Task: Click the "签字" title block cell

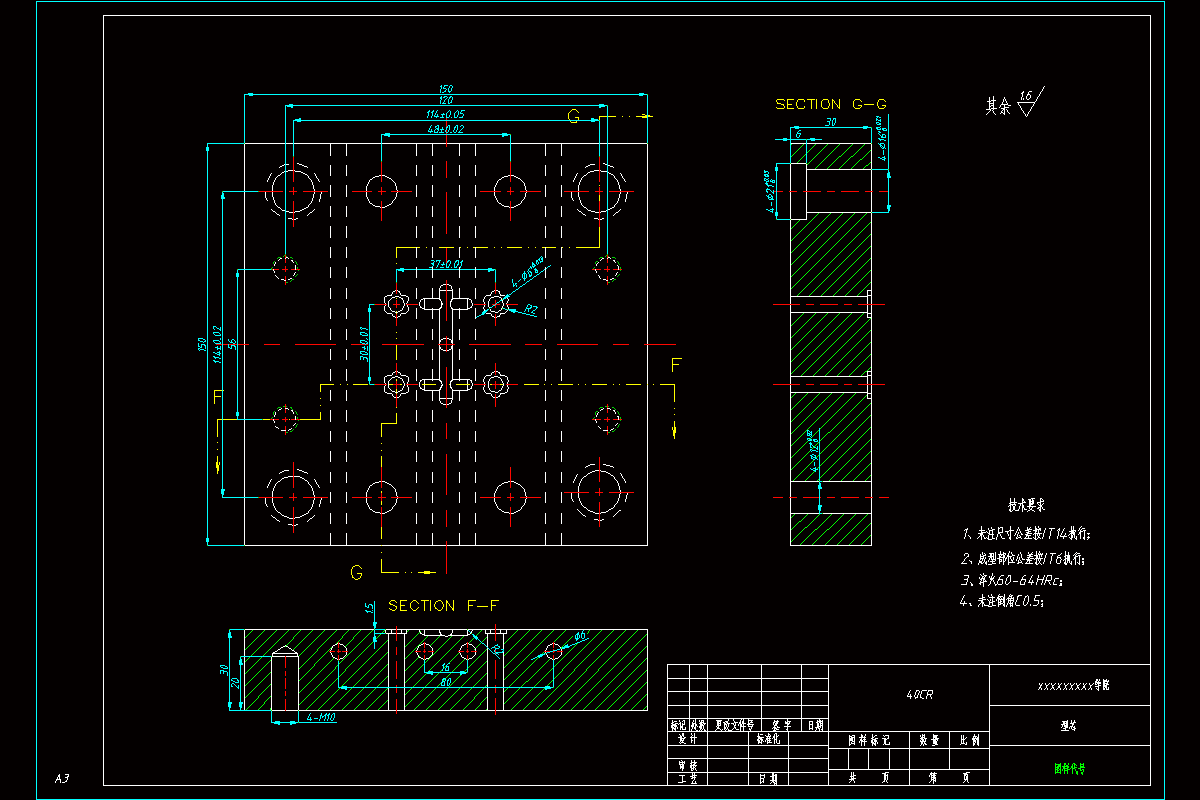Action: pos(781,725)
